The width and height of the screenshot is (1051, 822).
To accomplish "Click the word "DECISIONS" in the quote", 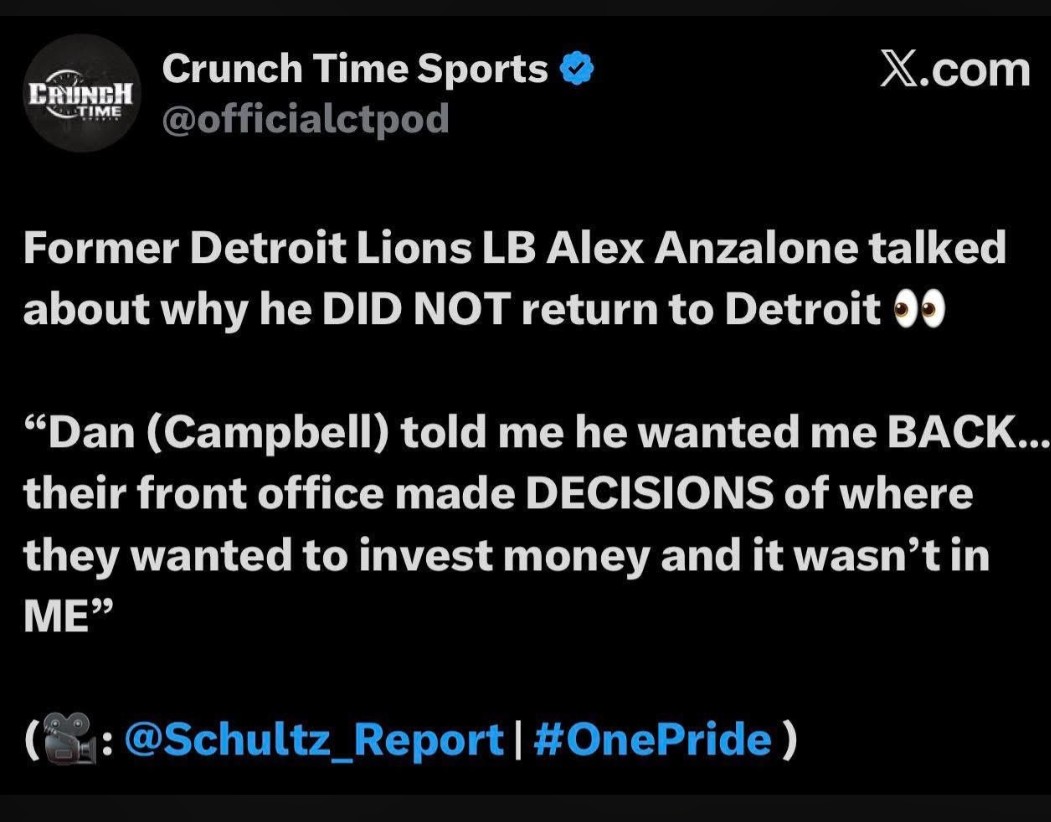I will click(649, 494).
